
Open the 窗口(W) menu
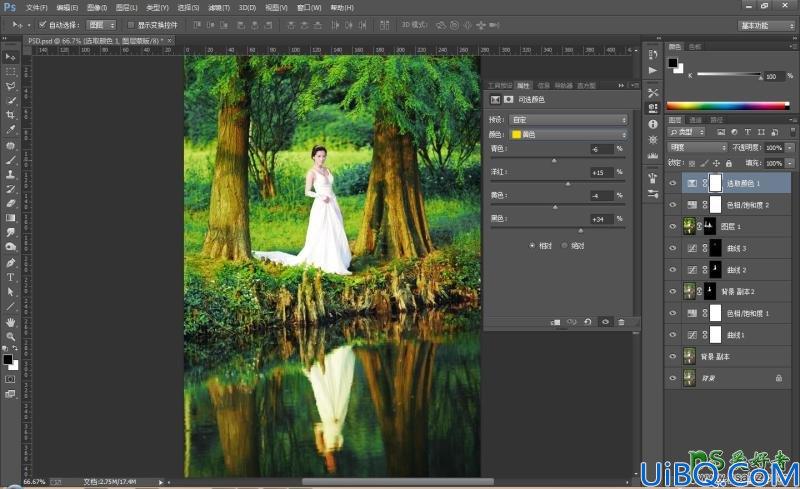coord(309,8)
